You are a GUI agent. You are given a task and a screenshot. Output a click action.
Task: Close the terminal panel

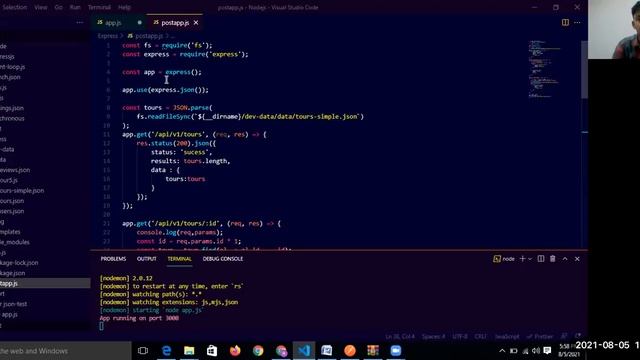(577, 259)
